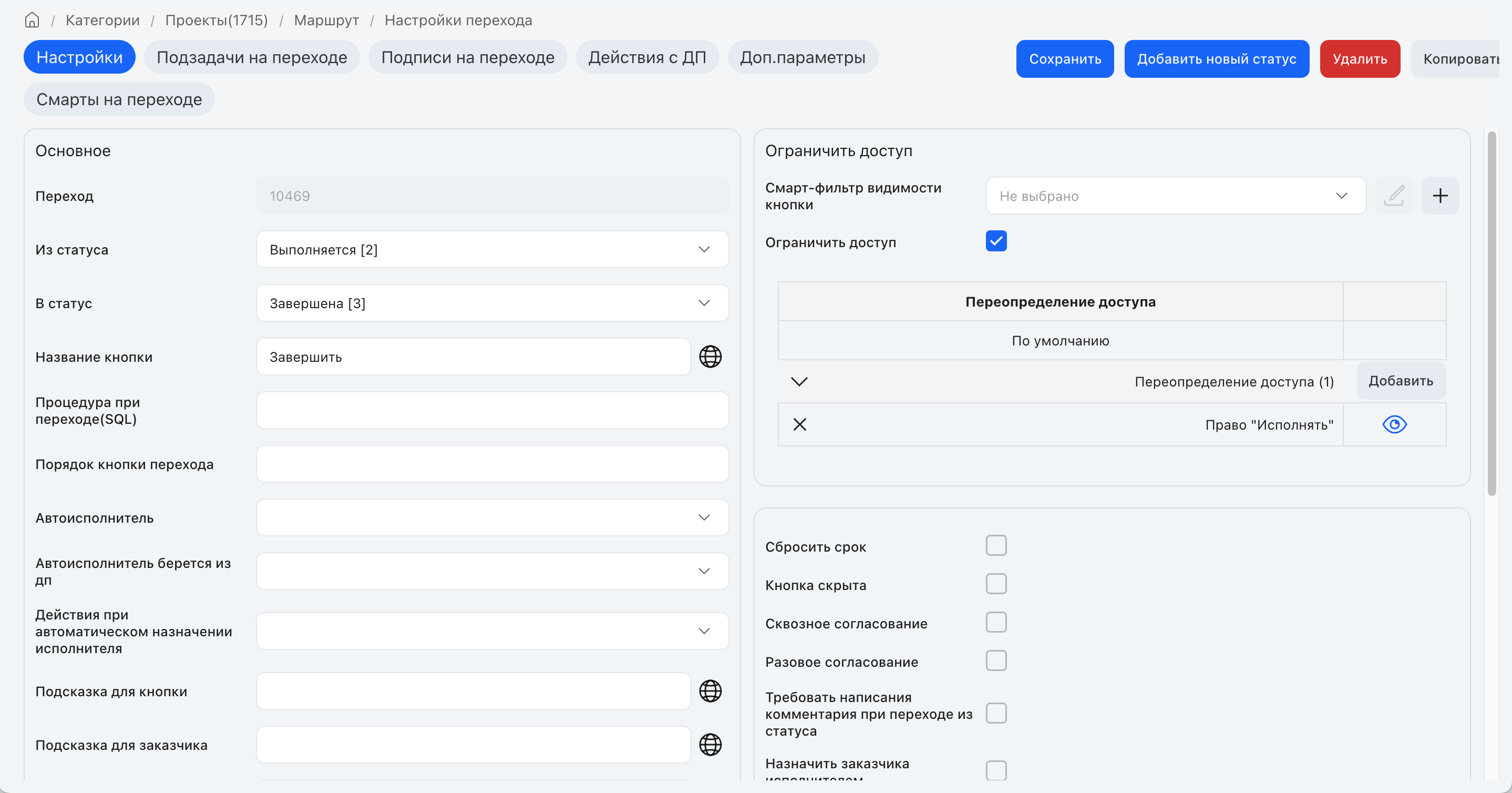Enable Сбросить срок checkbox
Image resolution: width=1512 pixels, height=793 pixels.
coord(996,546)
